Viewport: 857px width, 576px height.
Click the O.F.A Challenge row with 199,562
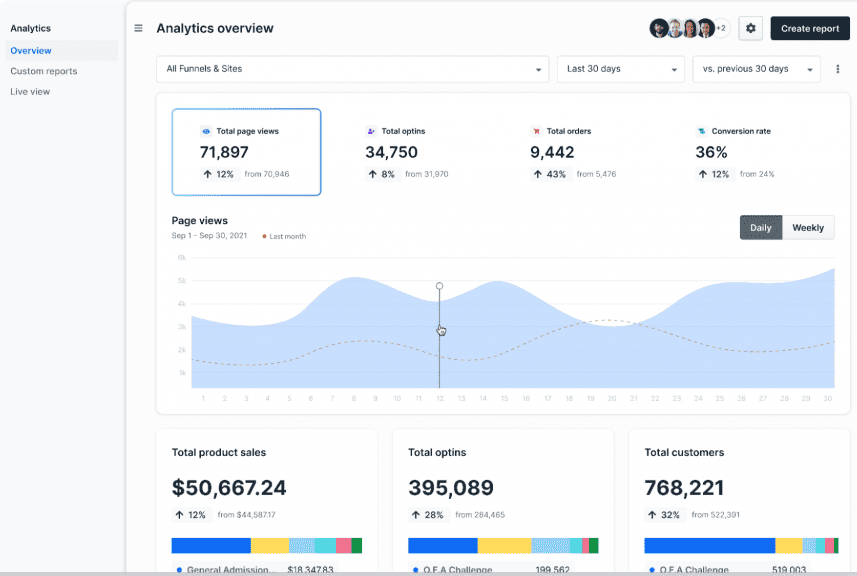tap(491, 569)
